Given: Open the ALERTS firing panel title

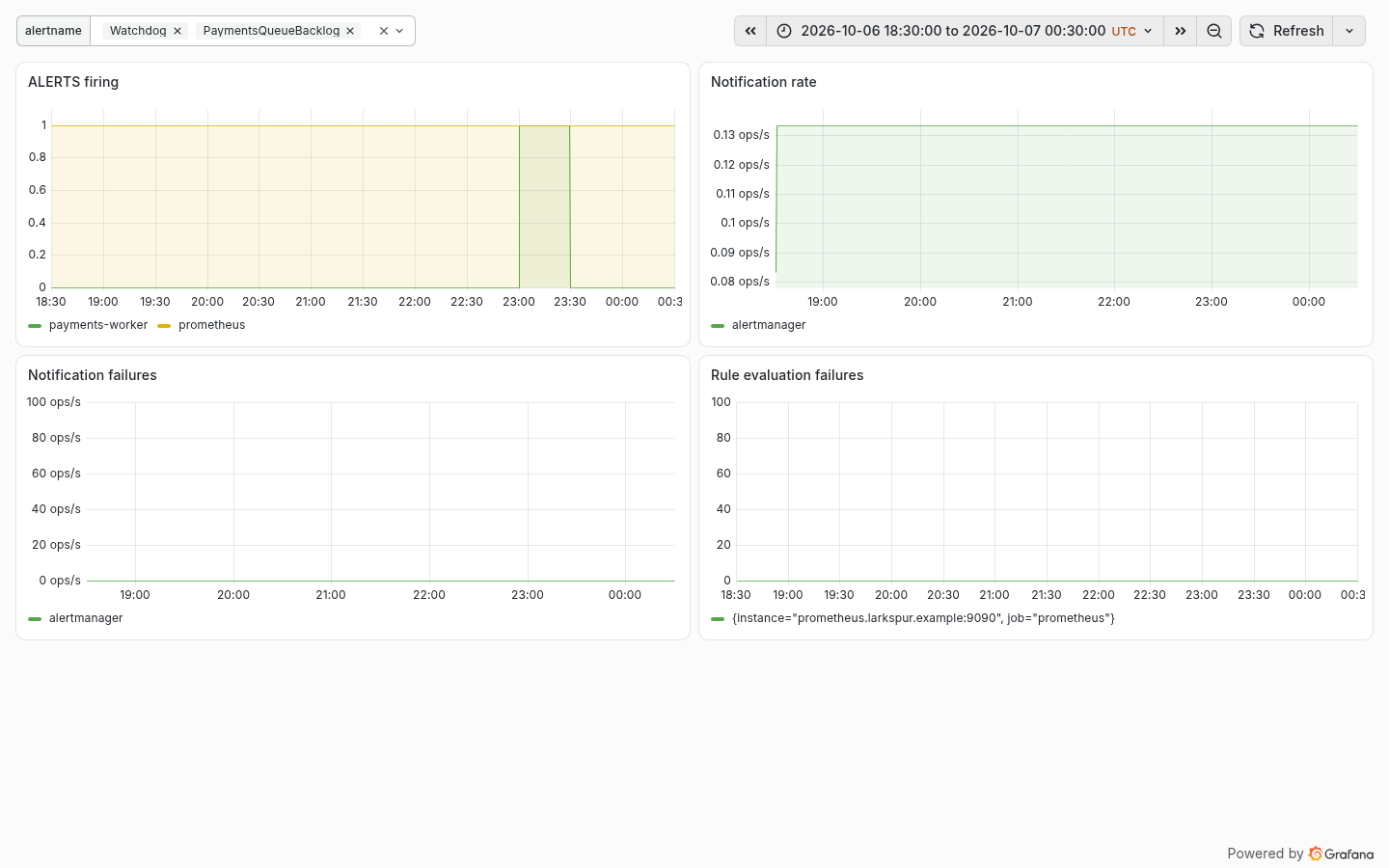Looking at the screenshot, I should (x=73, y=82).
